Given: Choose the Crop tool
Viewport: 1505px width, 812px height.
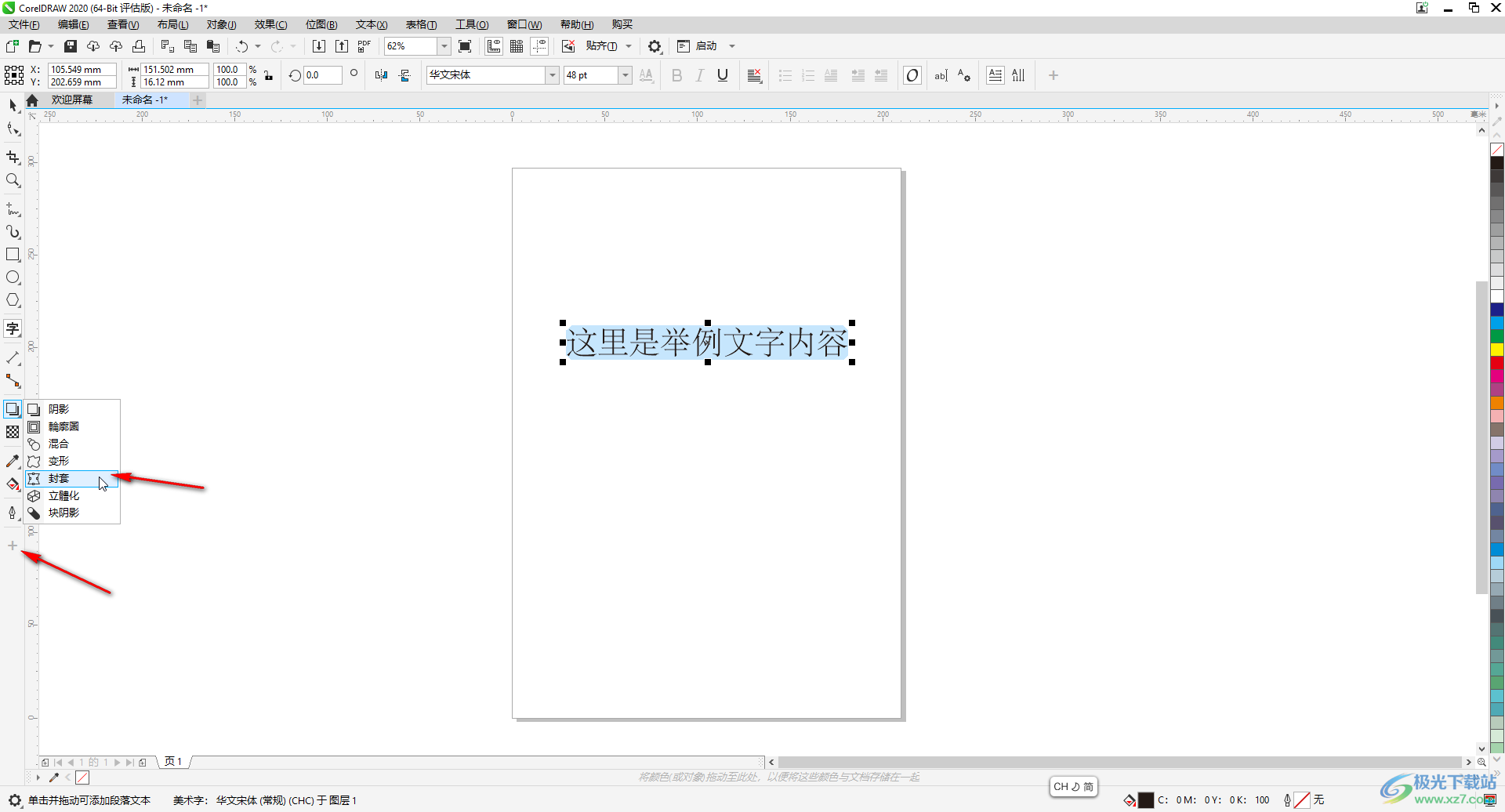Looking at the screenshot, I should click(13, 158).
